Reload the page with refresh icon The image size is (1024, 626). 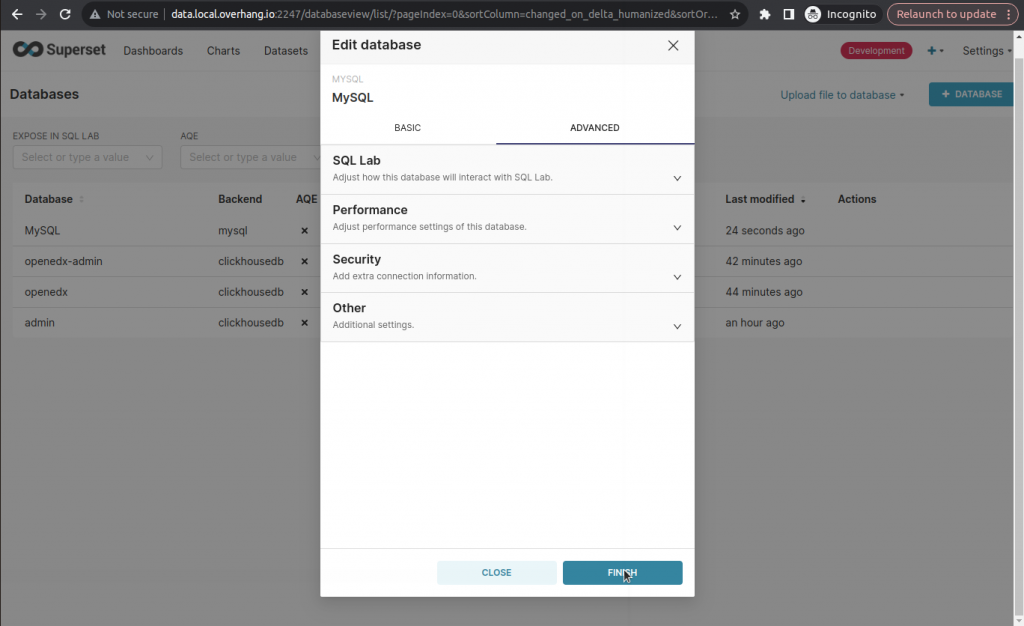pyautogui.click(x=65, y=14)
